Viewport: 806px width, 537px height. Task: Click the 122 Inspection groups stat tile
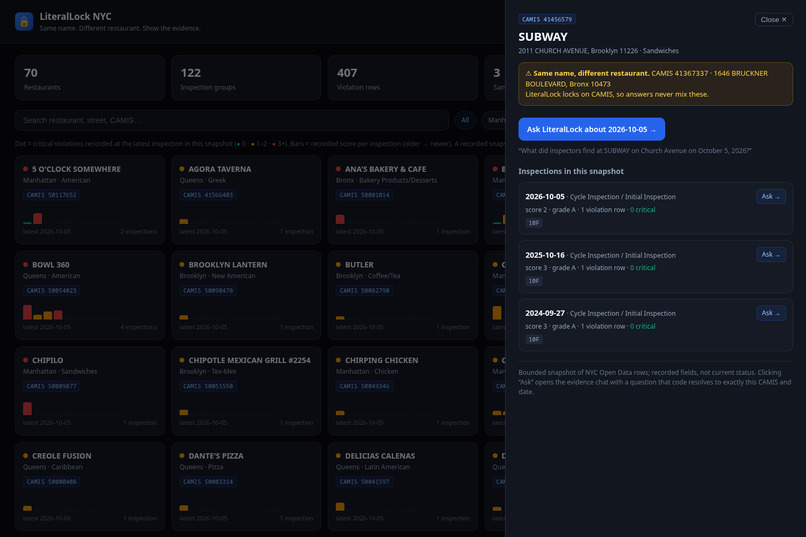tap(246, 78)
